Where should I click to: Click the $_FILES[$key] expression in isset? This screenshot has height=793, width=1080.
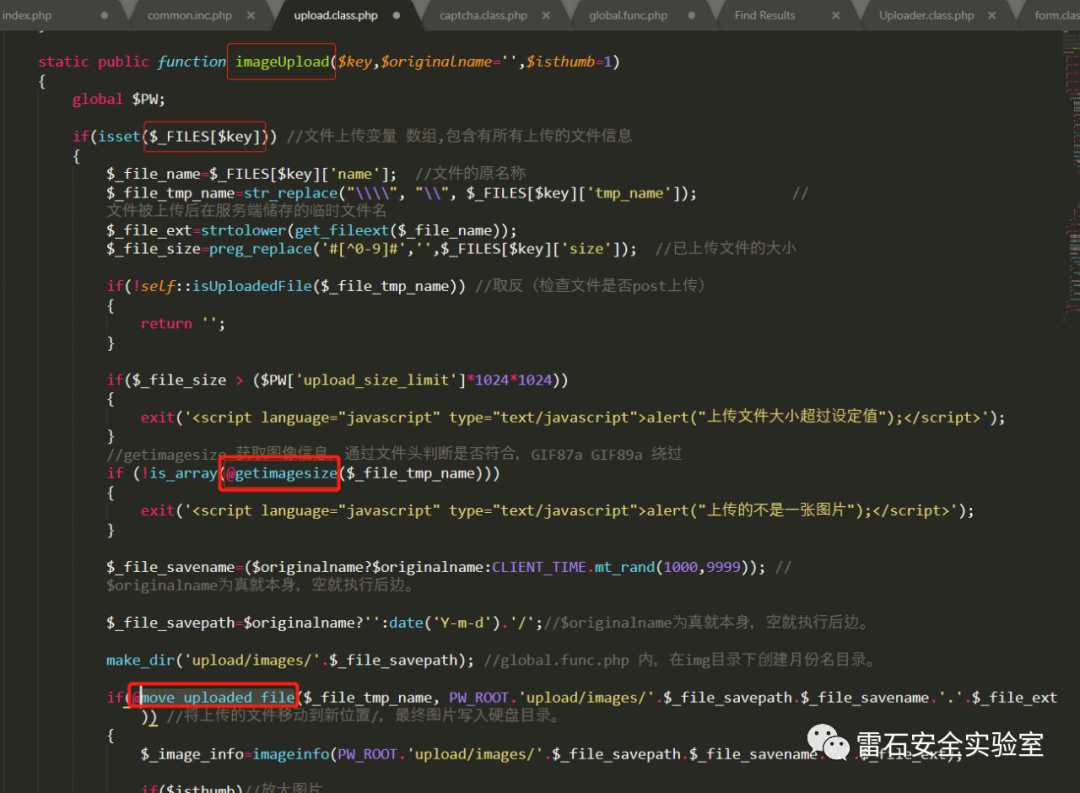[x=205, y=136]
